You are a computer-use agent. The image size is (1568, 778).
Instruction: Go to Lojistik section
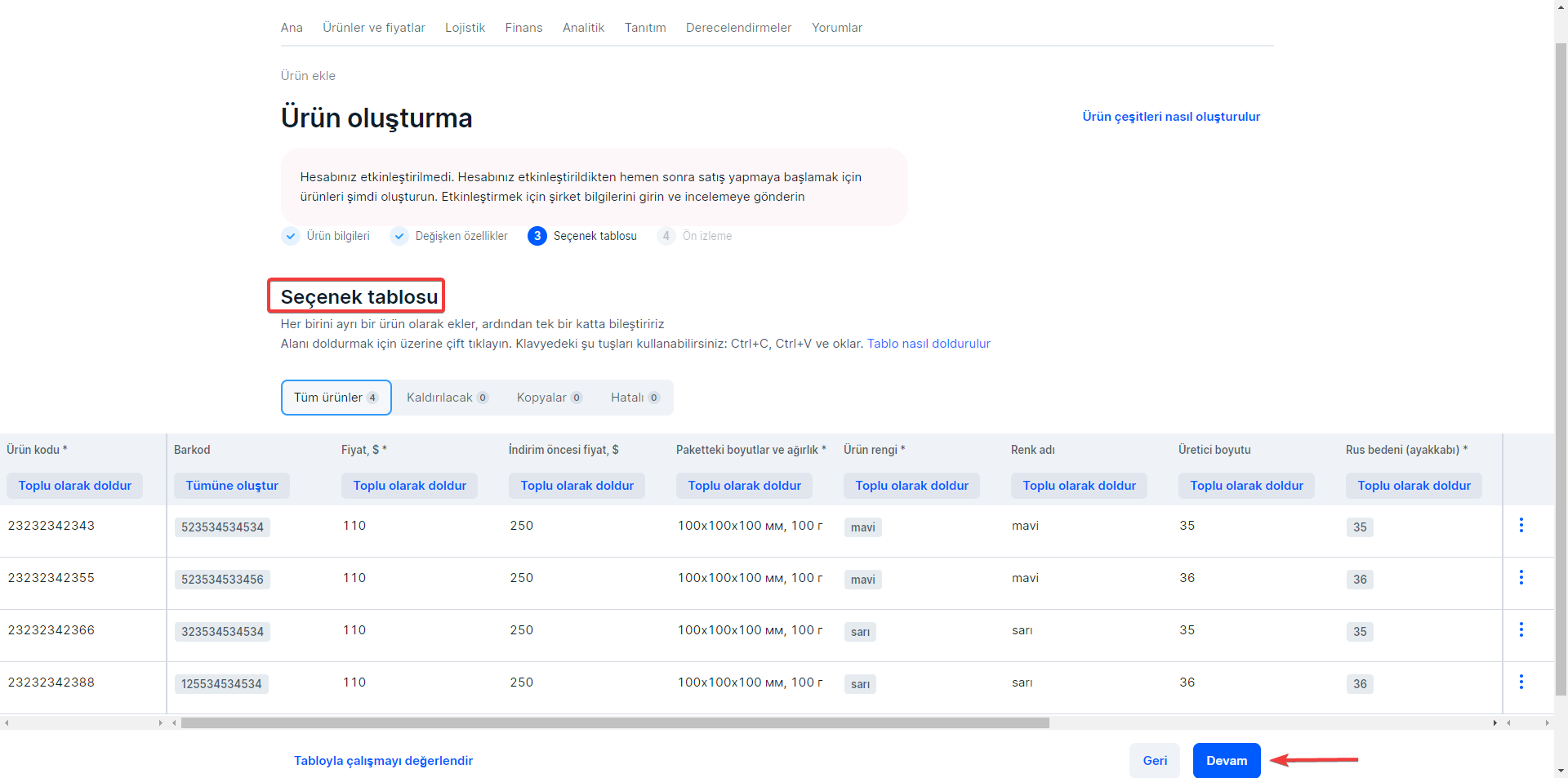click(465, 28)
